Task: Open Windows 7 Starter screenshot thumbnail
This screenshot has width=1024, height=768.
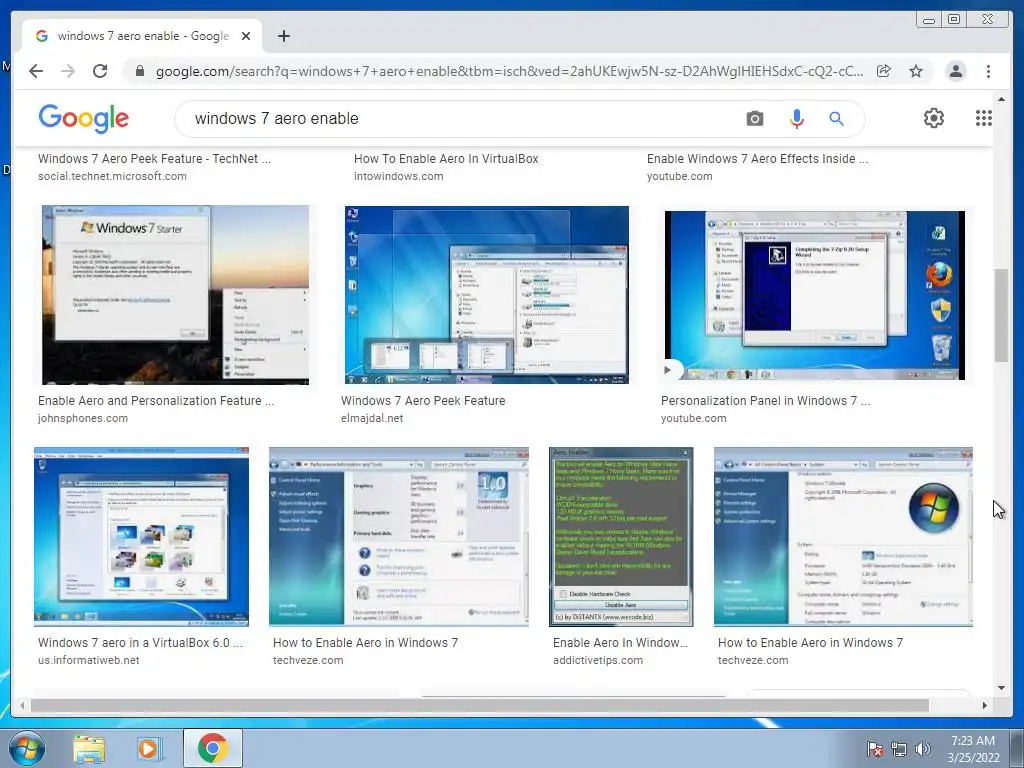Action: (175, 295)
